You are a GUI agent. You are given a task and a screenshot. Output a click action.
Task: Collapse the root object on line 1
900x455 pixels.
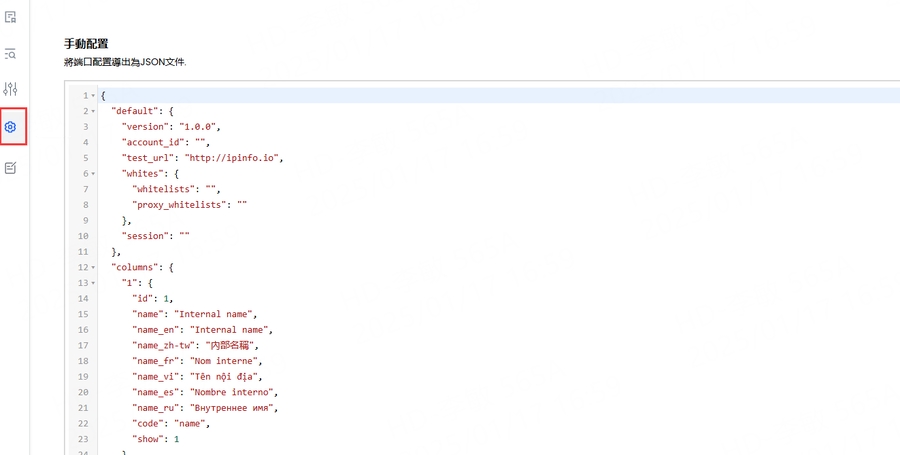(x=93, y=96)
